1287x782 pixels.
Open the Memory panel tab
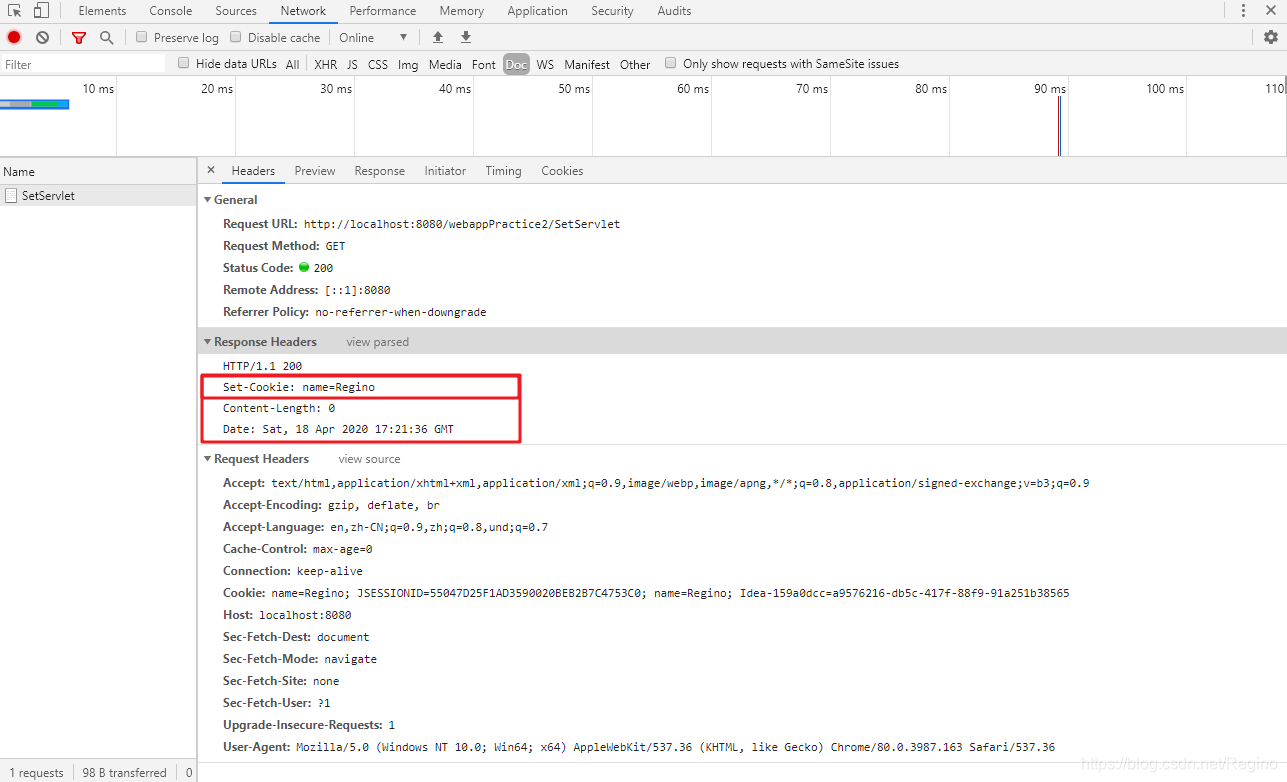461,11
